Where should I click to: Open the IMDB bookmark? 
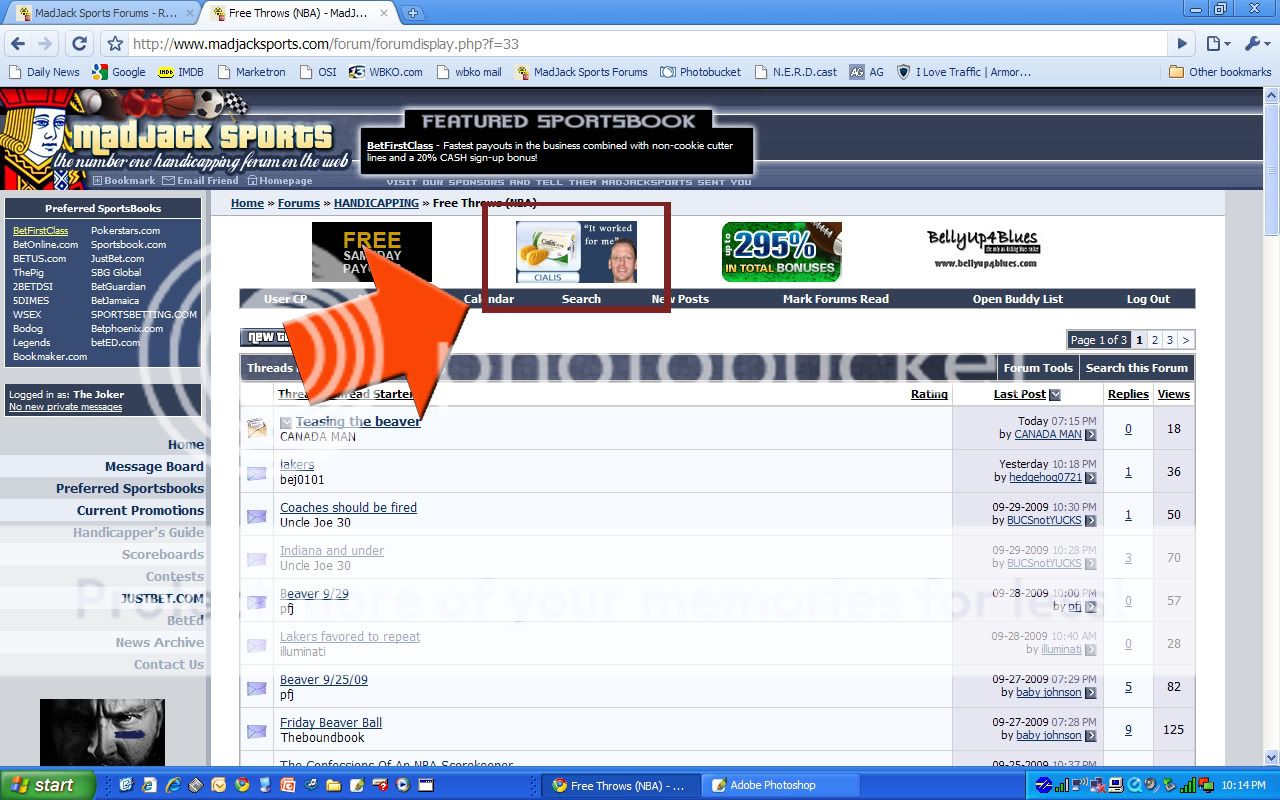click(x=181, y=72)
